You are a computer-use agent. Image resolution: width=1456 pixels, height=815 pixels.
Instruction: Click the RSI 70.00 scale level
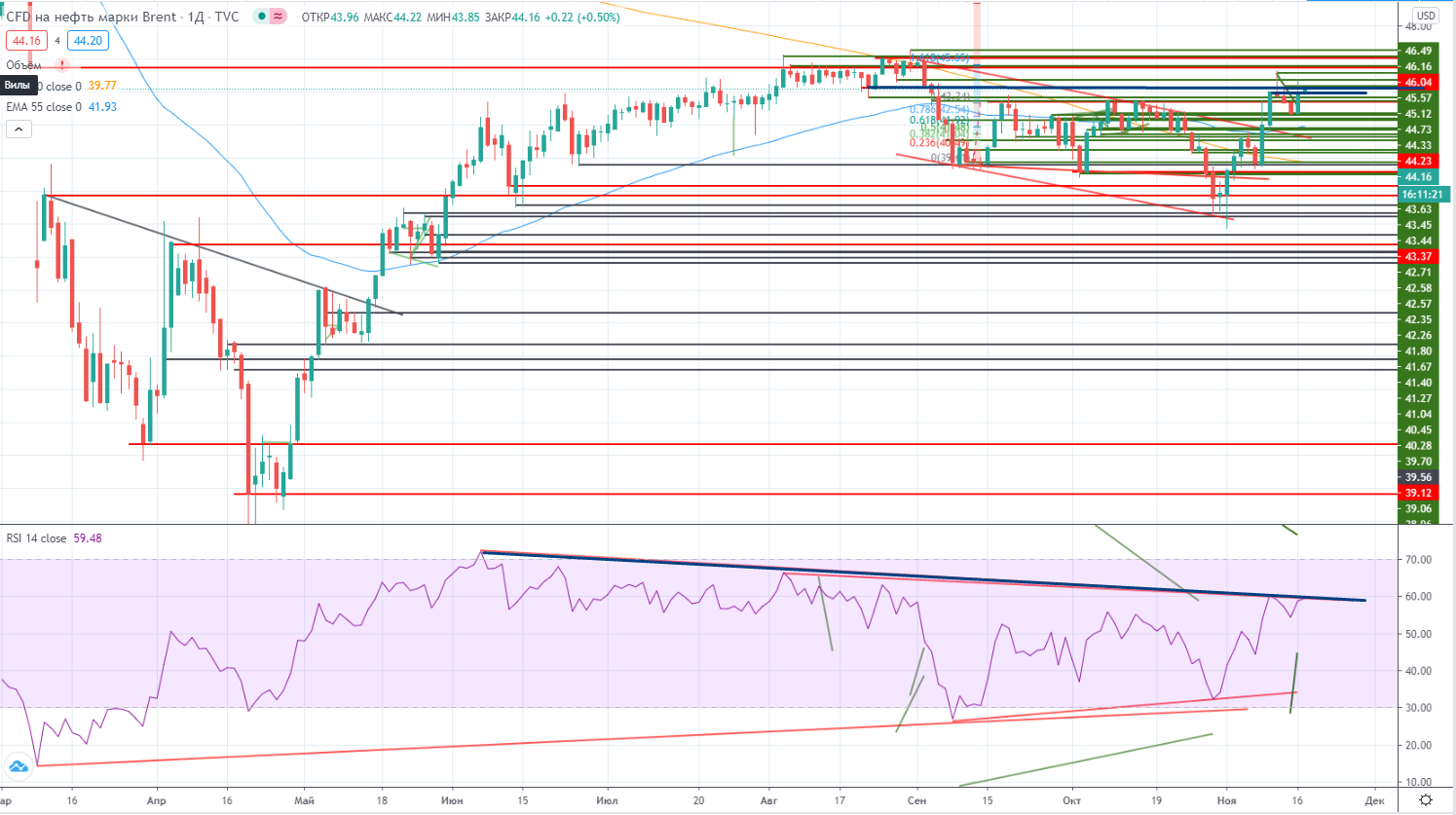[x=1418, y=560]
